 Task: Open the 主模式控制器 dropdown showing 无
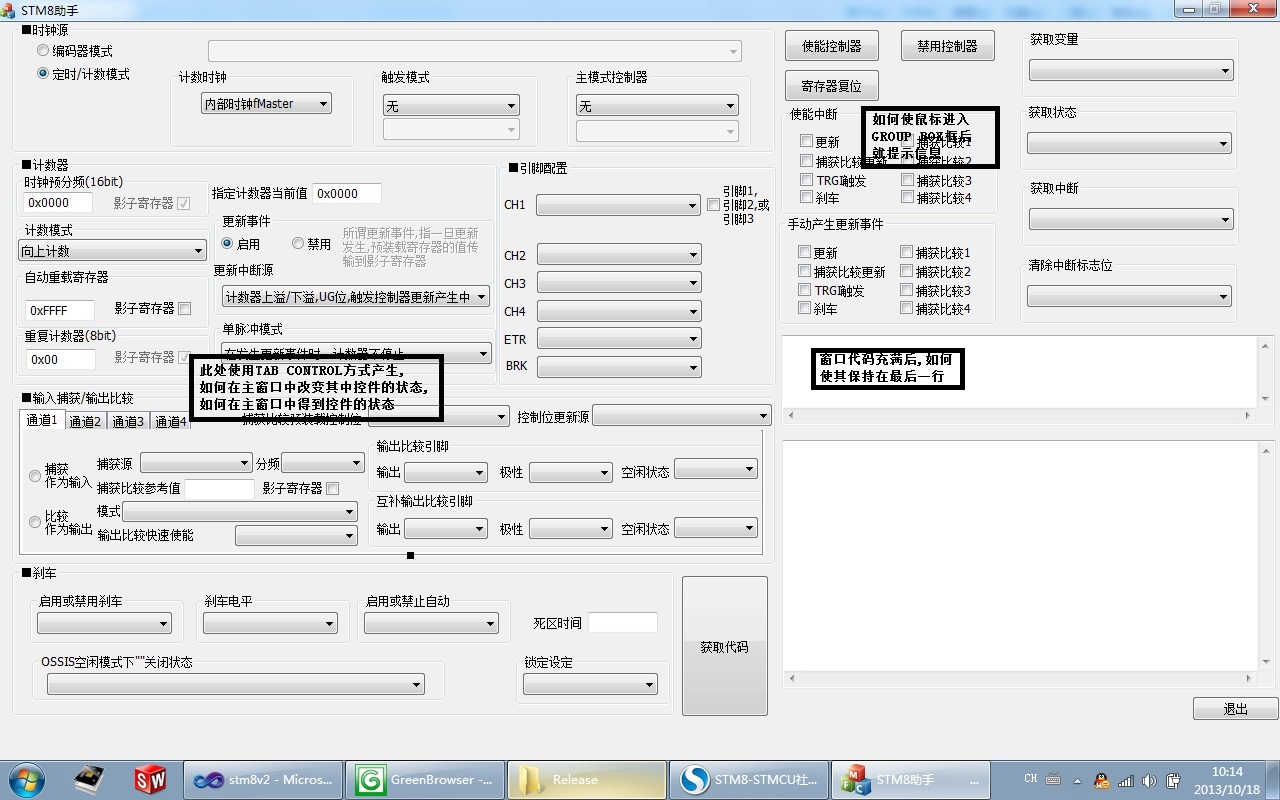[657, 105]
